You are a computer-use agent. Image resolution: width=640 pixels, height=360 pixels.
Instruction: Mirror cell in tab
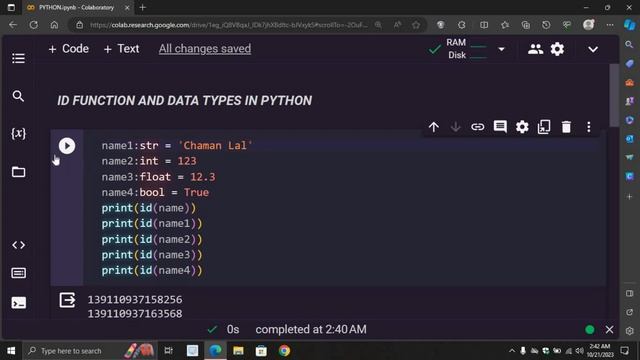tap(544, 127)
